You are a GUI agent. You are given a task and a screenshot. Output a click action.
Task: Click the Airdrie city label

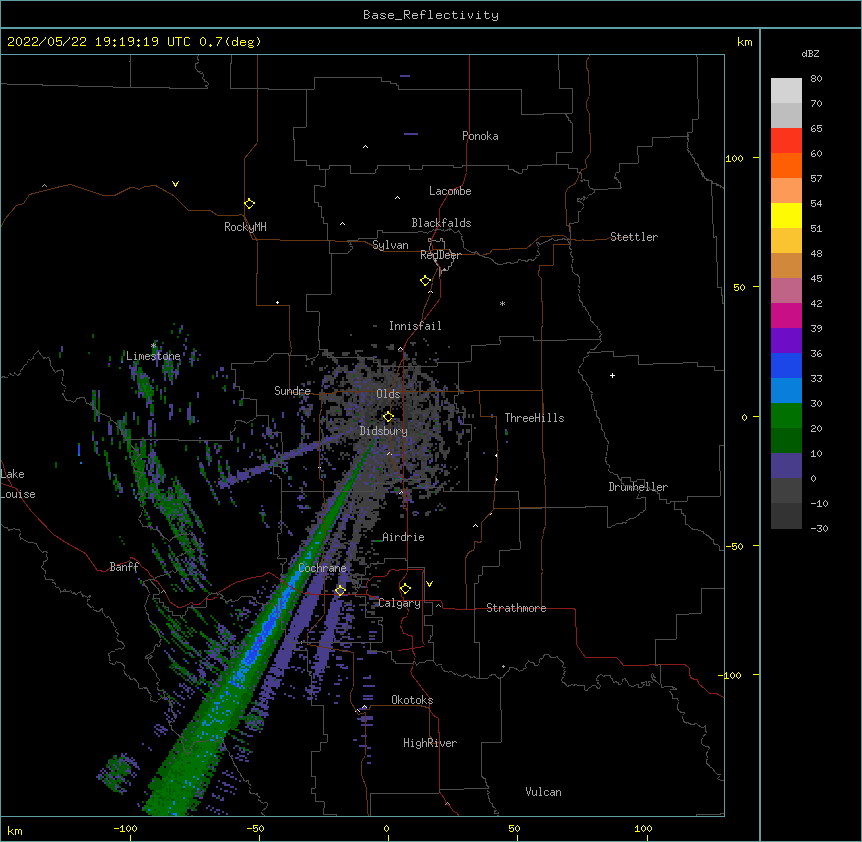(x=404, y=537)
